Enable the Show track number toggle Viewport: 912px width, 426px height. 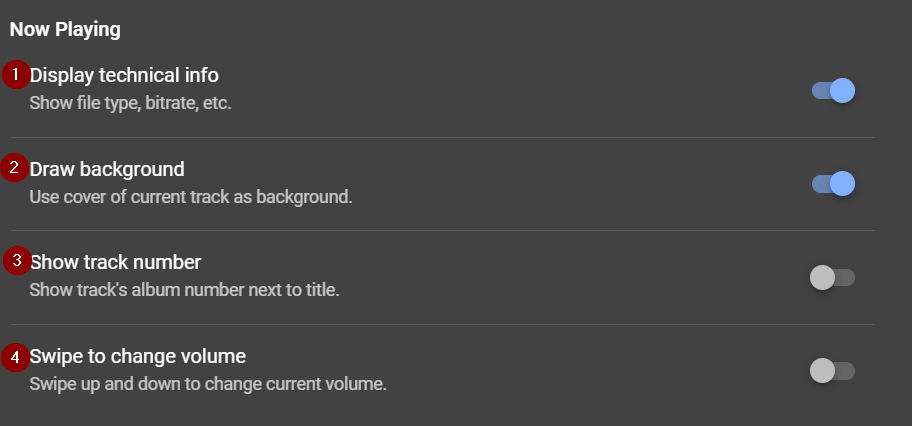[833, 277]
